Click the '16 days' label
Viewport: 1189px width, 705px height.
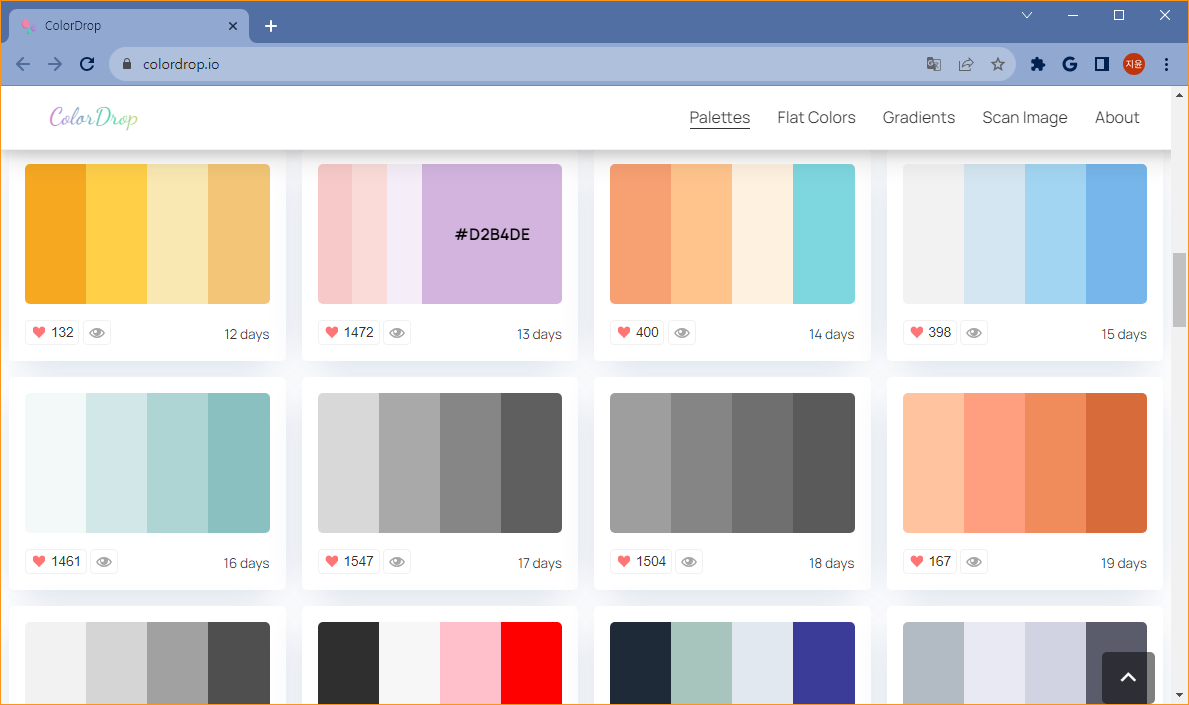click(x=246, y=563)
